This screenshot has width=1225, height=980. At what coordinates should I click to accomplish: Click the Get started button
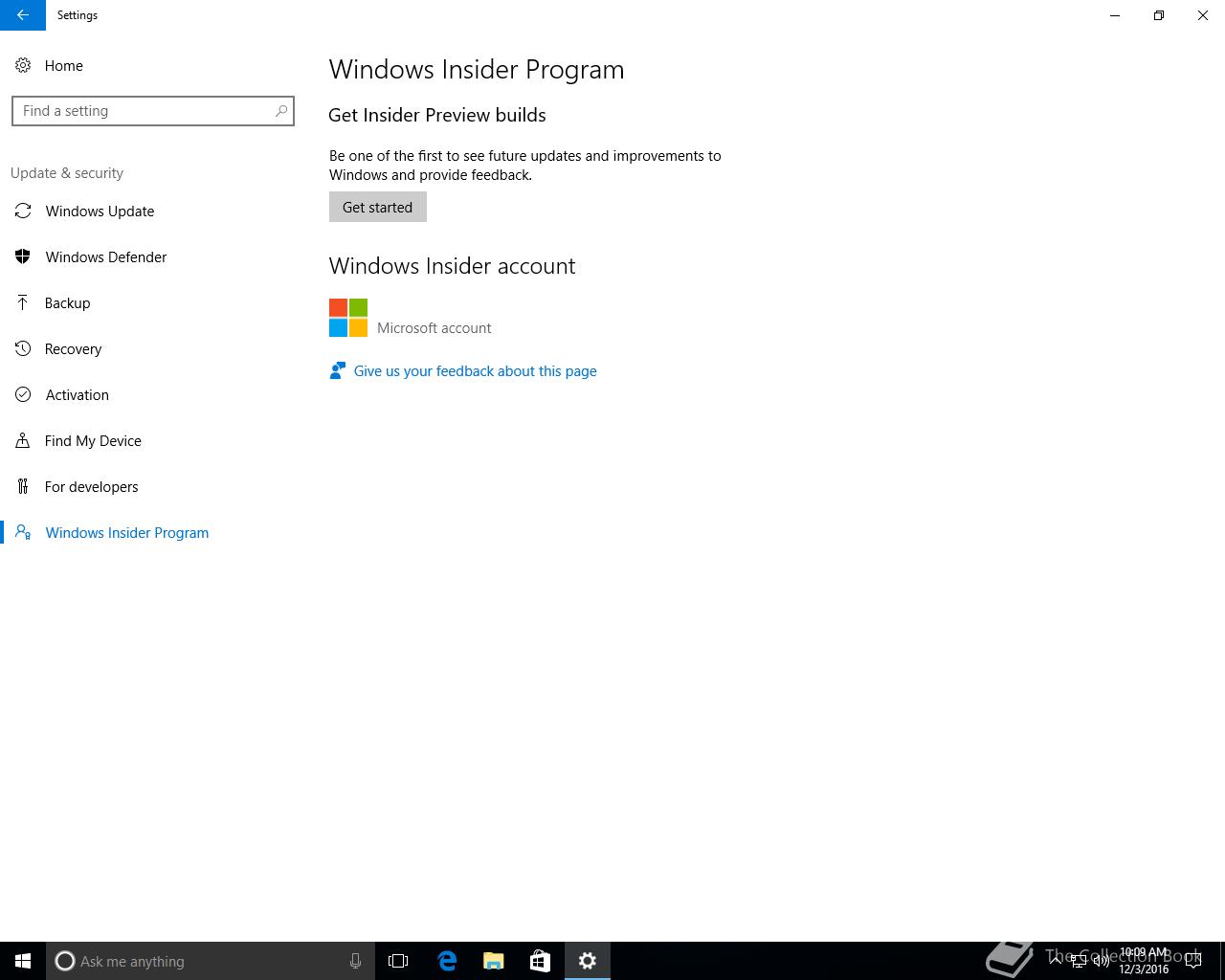tap(377, 207)
